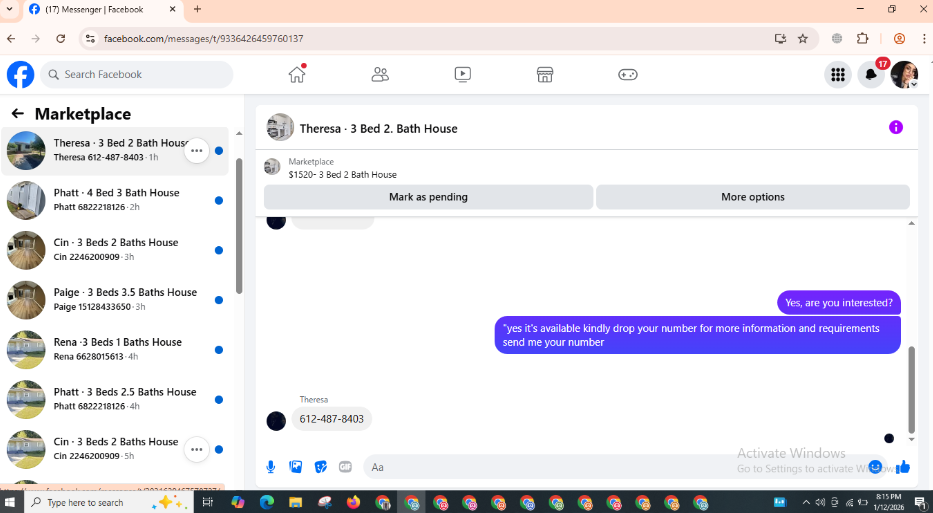Open the browser Extensions puzzle icon

point(863,39)
